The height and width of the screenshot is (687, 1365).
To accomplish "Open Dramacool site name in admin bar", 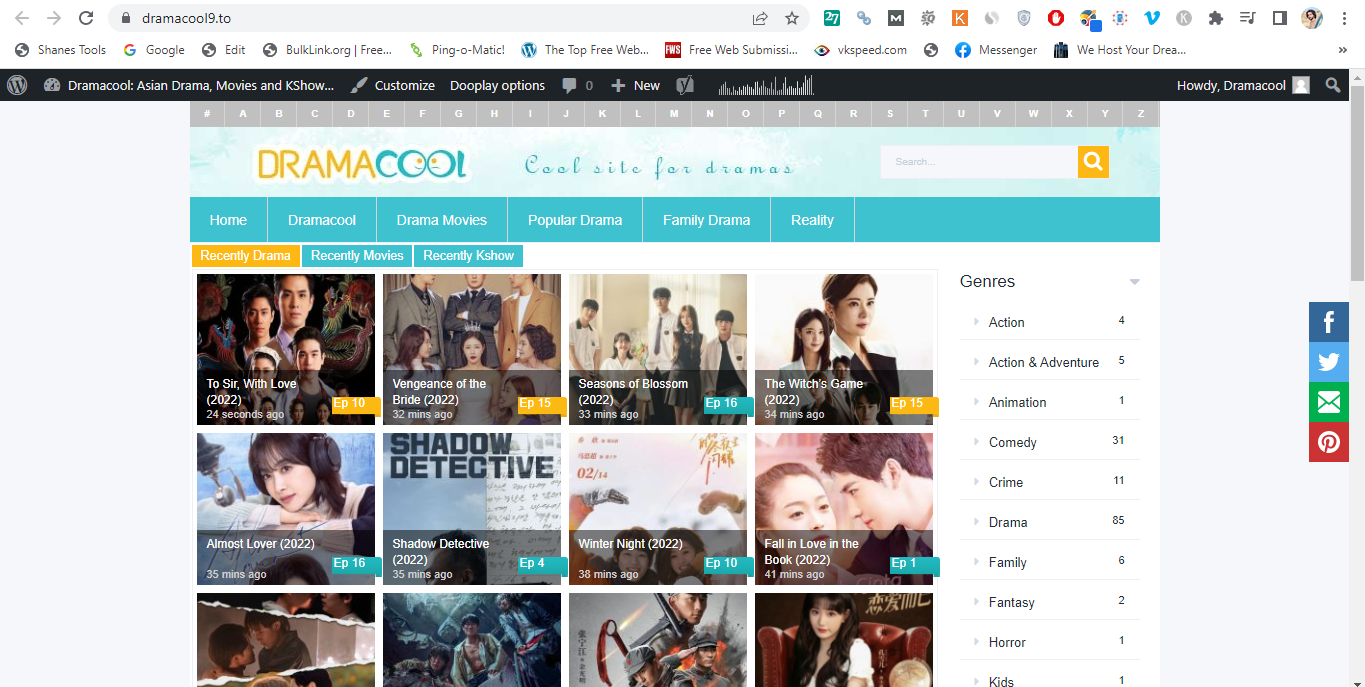I will click(190, 85).
